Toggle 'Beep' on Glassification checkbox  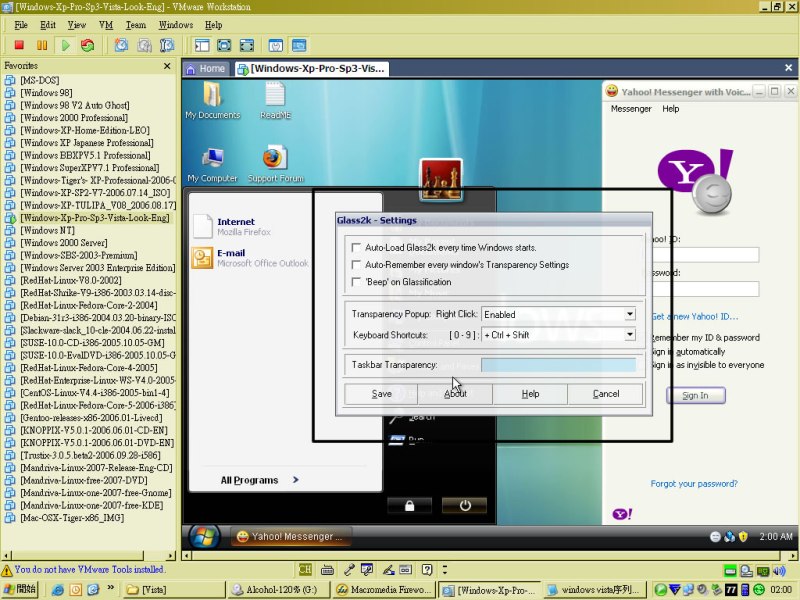tap(355, 282)
